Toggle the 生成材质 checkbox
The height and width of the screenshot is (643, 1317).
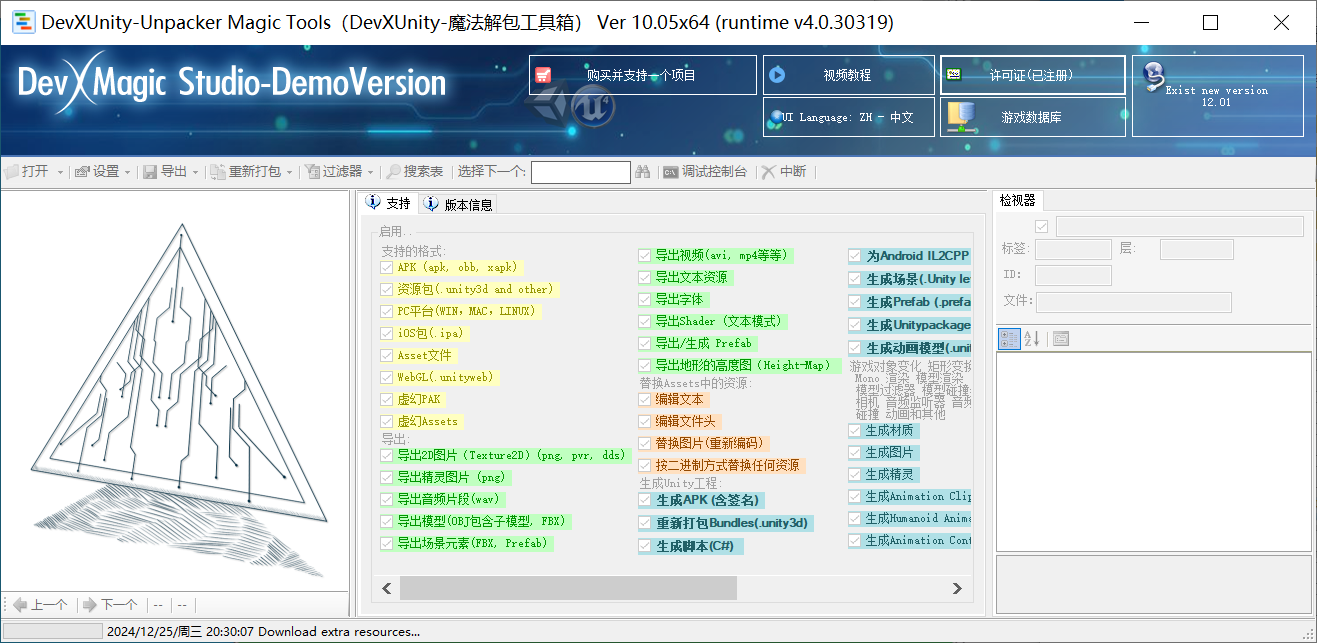[855, 430]
